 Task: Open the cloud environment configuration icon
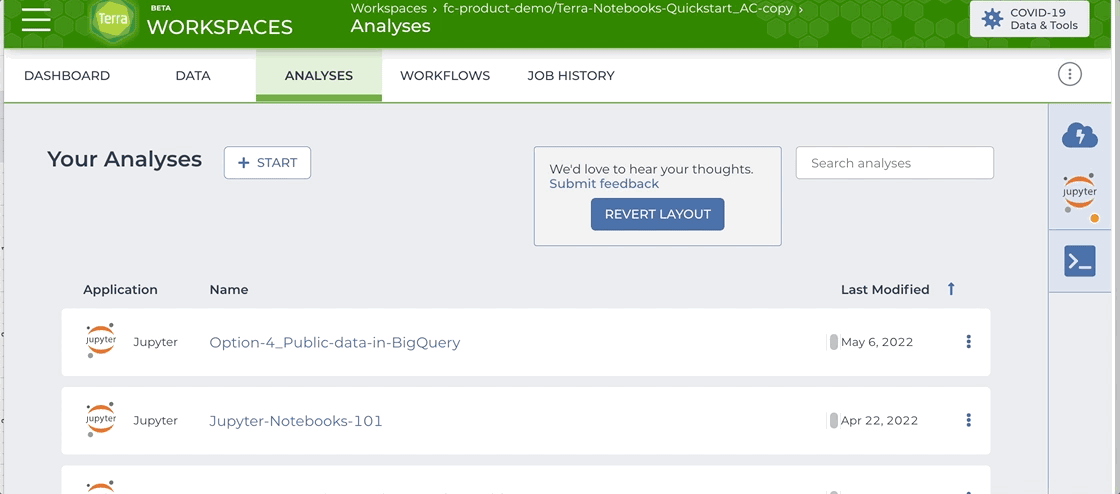pos(1079,134)
